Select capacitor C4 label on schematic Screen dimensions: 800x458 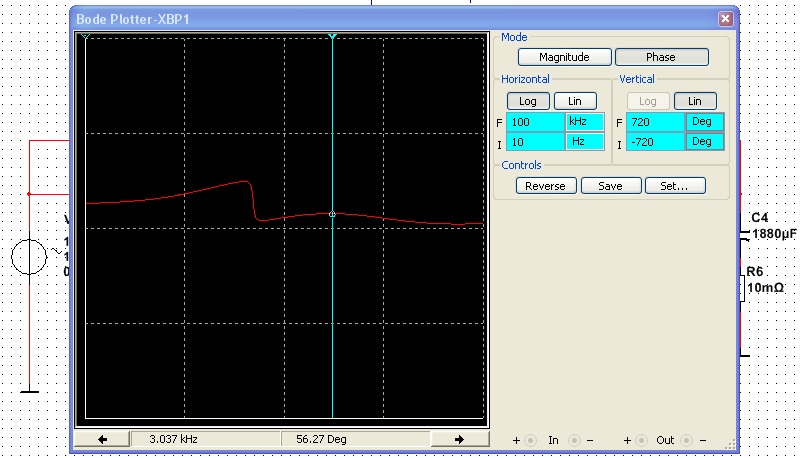pos(760,218)
